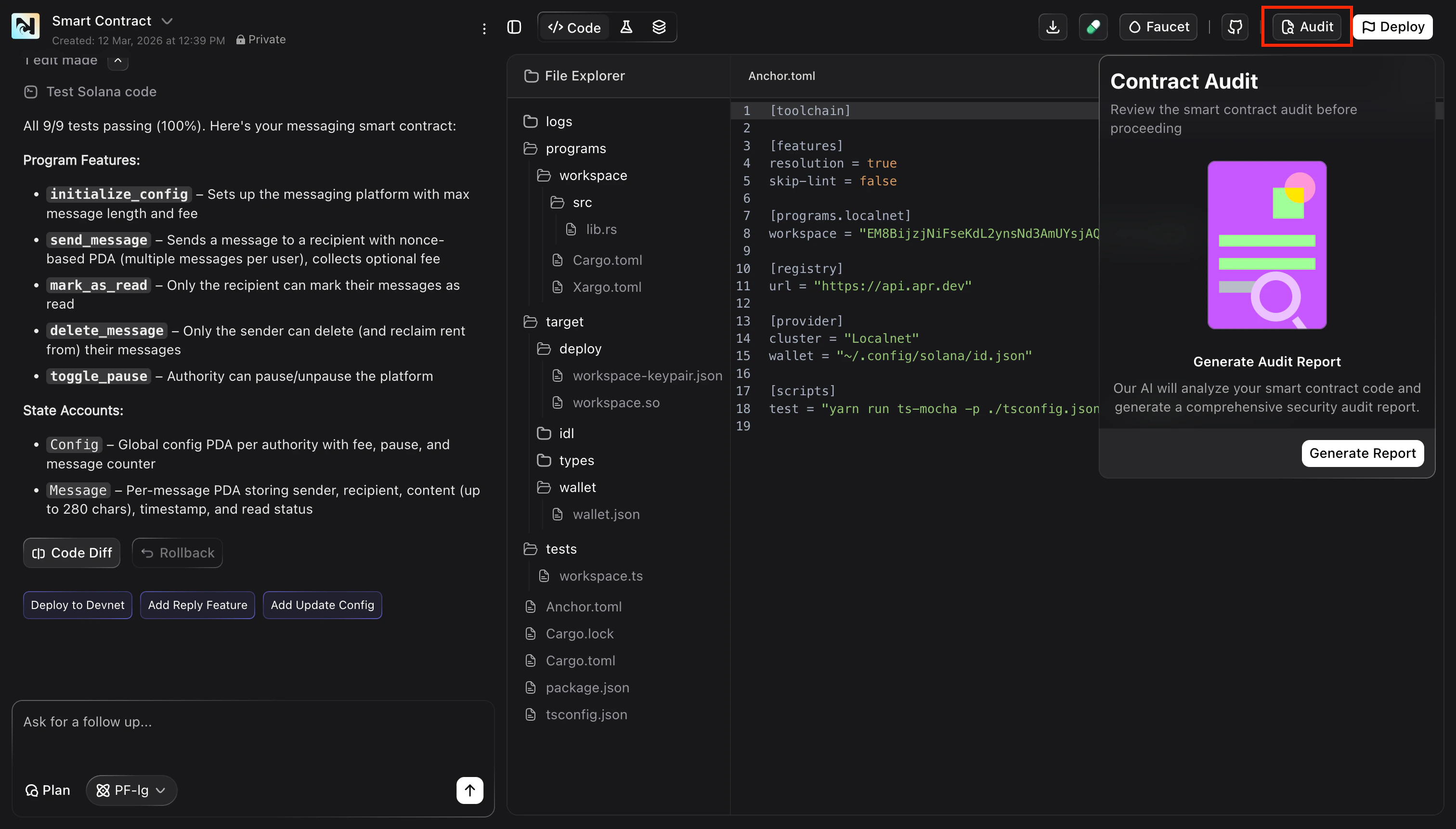Viewport: 1456px width, 829px height.
Task: Expand the idl folder
Action: 566,433
